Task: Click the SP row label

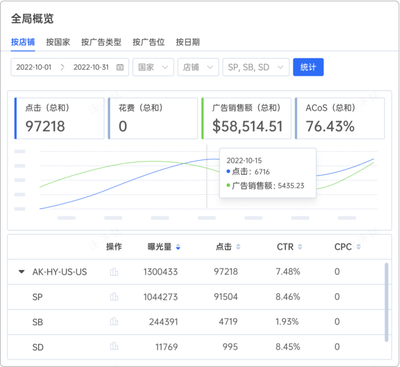Action: coord(37,297)
